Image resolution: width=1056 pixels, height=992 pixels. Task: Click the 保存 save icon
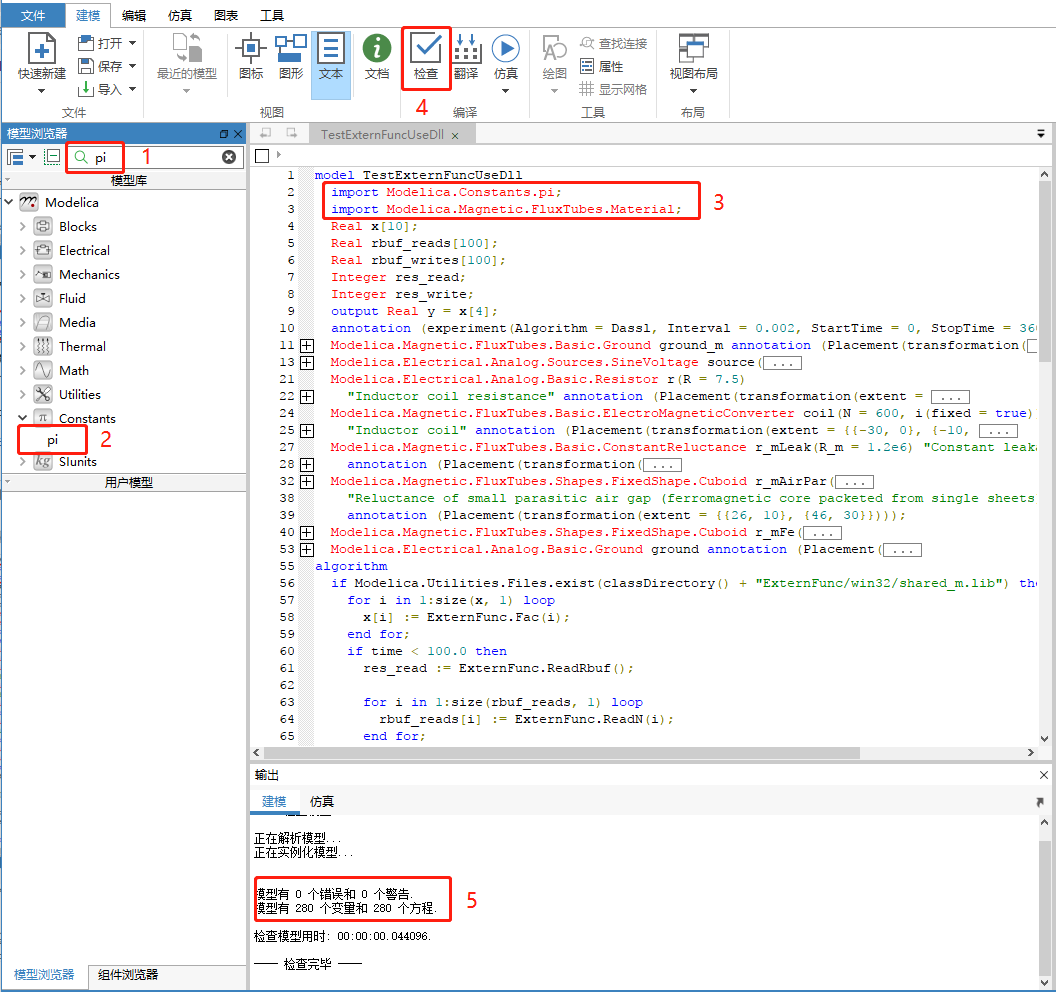[86, 66]
